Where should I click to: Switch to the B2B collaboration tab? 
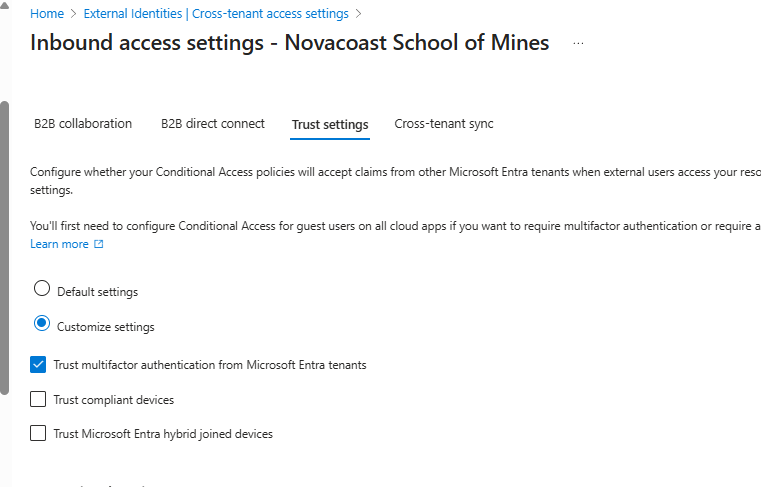click(83, 124)
